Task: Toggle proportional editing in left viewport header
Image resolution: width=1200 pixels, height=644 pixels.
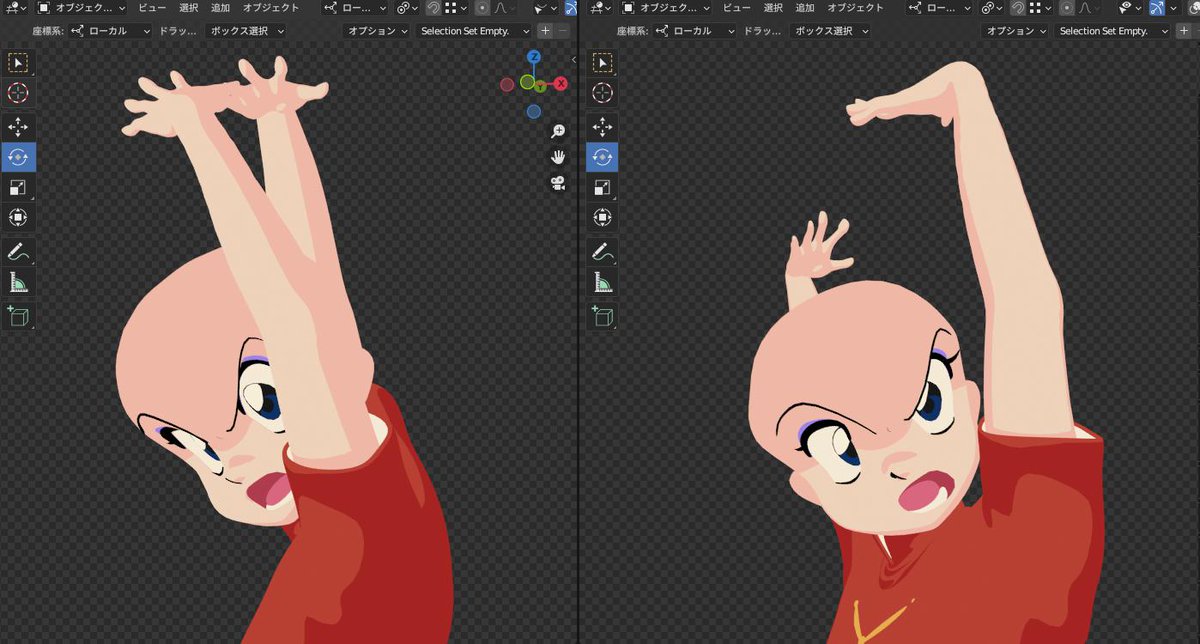Action: click(482, 8)
